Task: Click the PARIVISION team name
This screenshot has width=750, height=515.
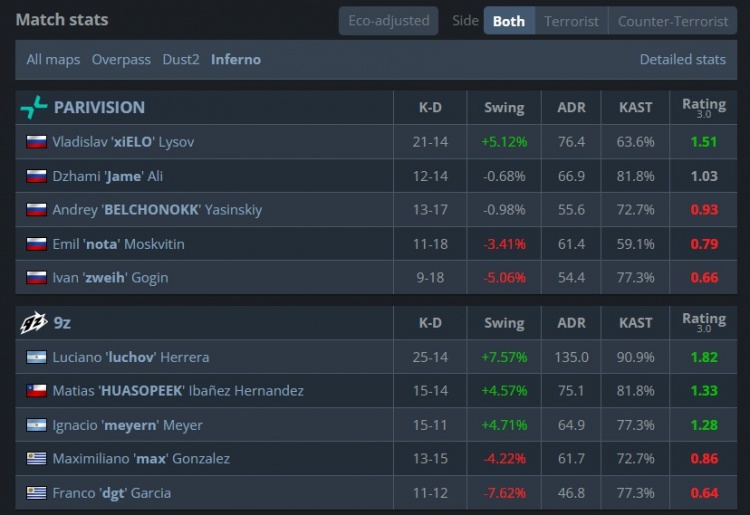Action: coord(99,107)
